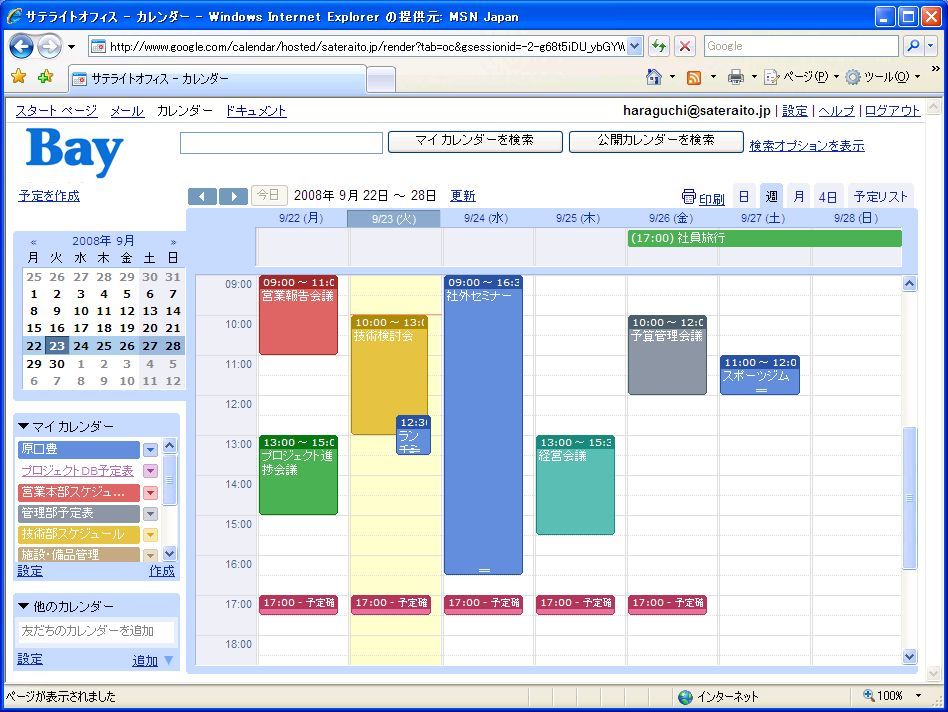
Task: Toggle 原口豊 calendar visibility
Action: click(79, 449)
